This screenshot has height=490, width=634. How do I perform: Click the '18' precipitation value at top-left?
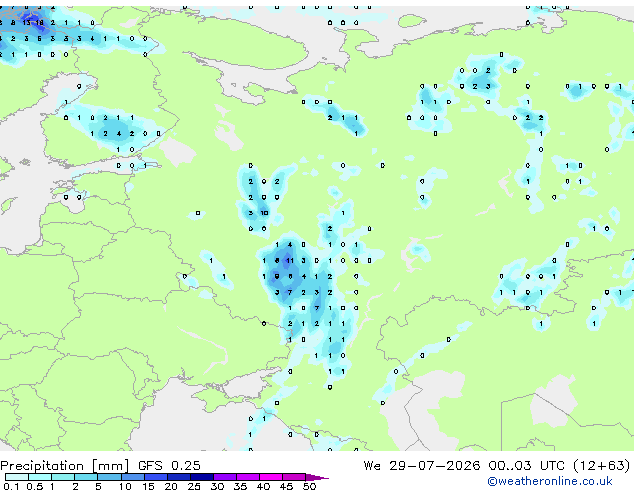40,23
